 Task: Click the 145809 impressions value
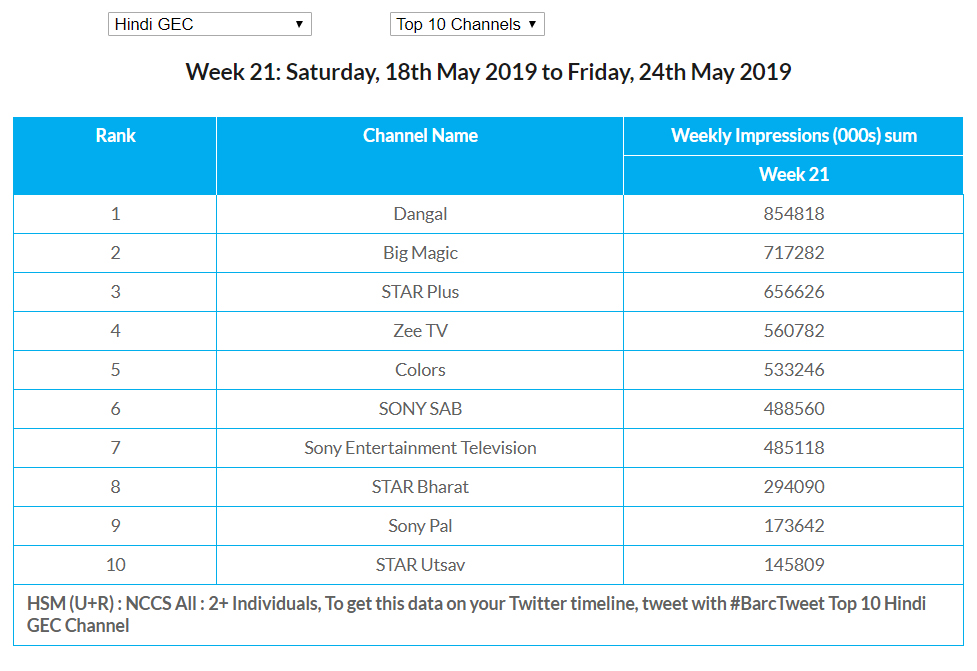coord(793,565)
